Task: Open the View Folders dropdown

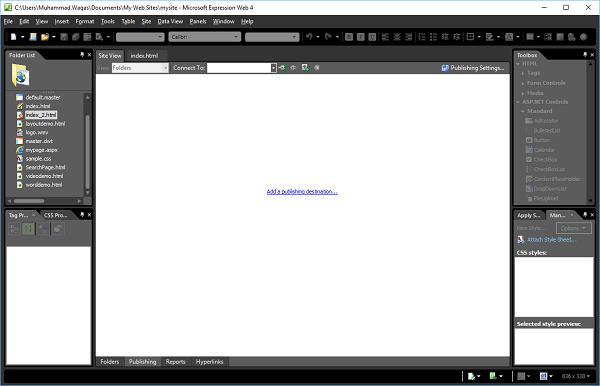Action: click(x=165, y=68)
